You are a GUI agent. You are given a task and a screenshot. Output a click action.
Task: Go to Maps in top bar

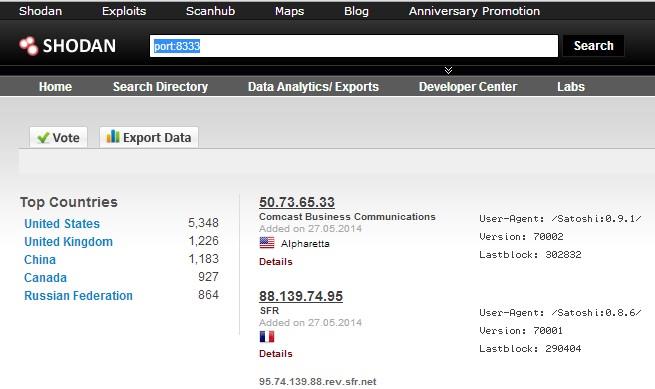click(289, 11)
